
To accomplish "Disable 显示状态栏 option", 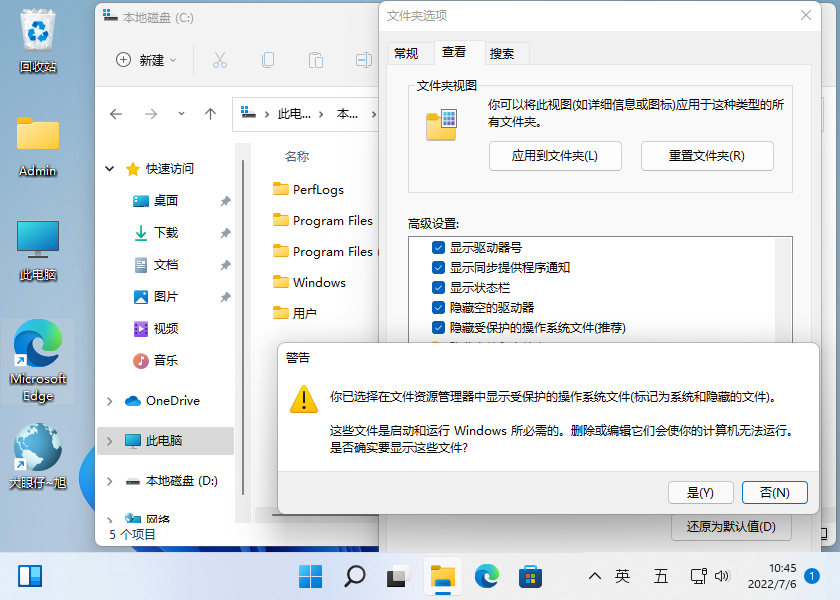I will tap(437, 287).
